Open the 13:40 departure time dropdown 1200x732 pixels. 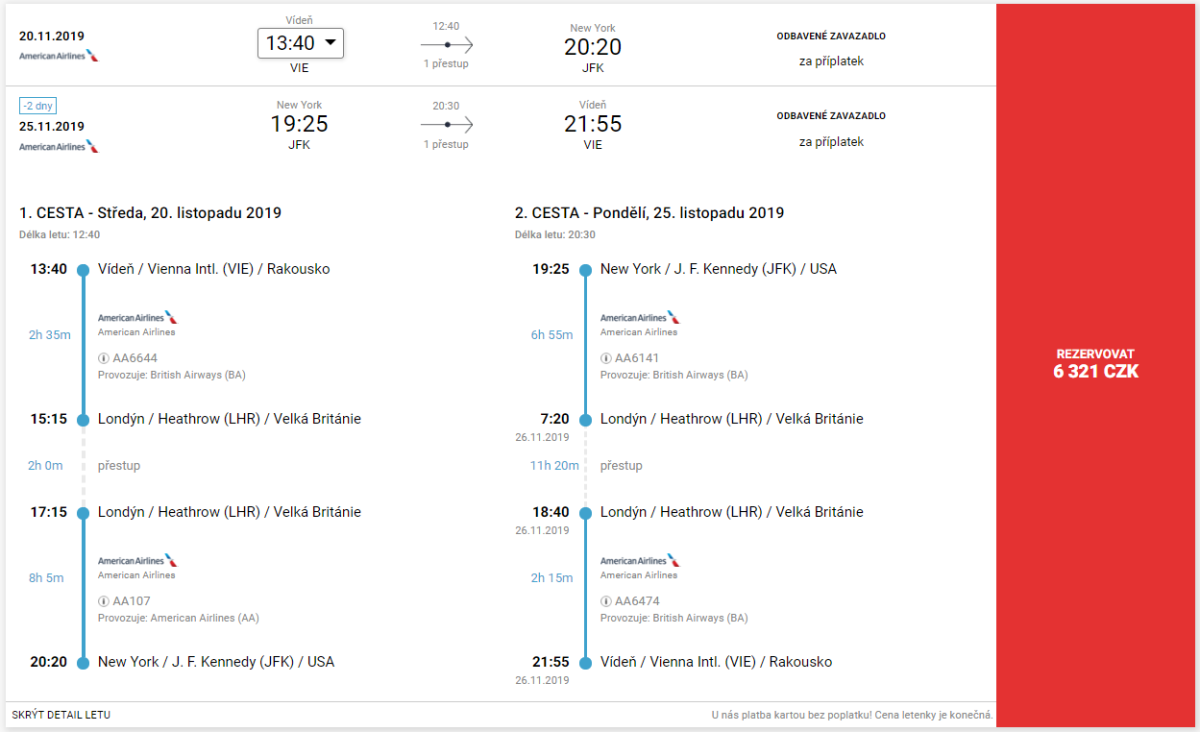point(301,43)
